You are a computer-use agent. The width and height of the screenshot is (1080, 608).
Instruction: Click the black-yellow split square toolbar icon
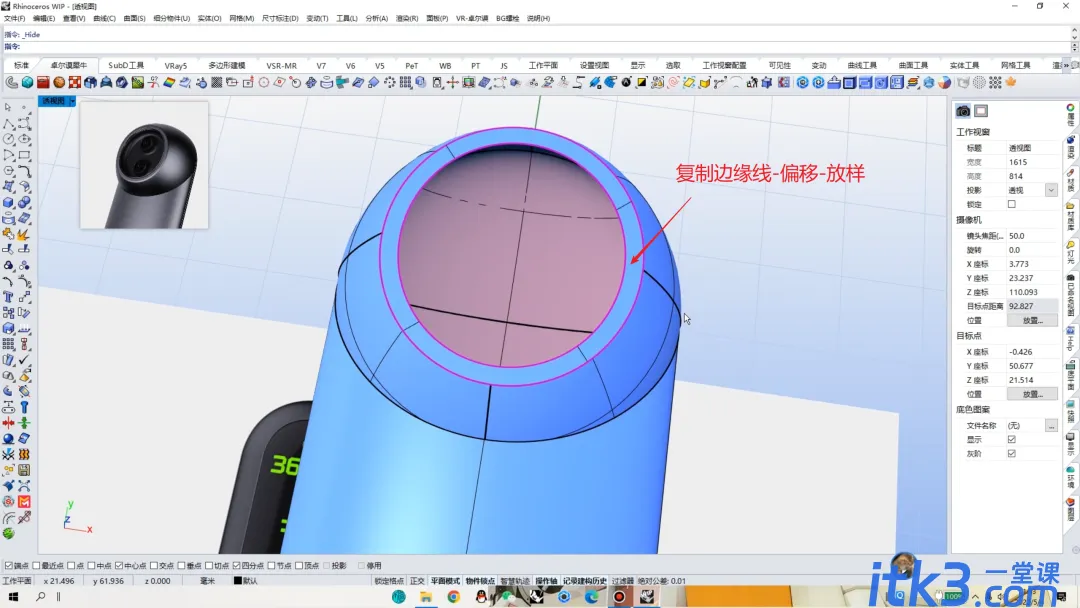(x=641, y=83)
